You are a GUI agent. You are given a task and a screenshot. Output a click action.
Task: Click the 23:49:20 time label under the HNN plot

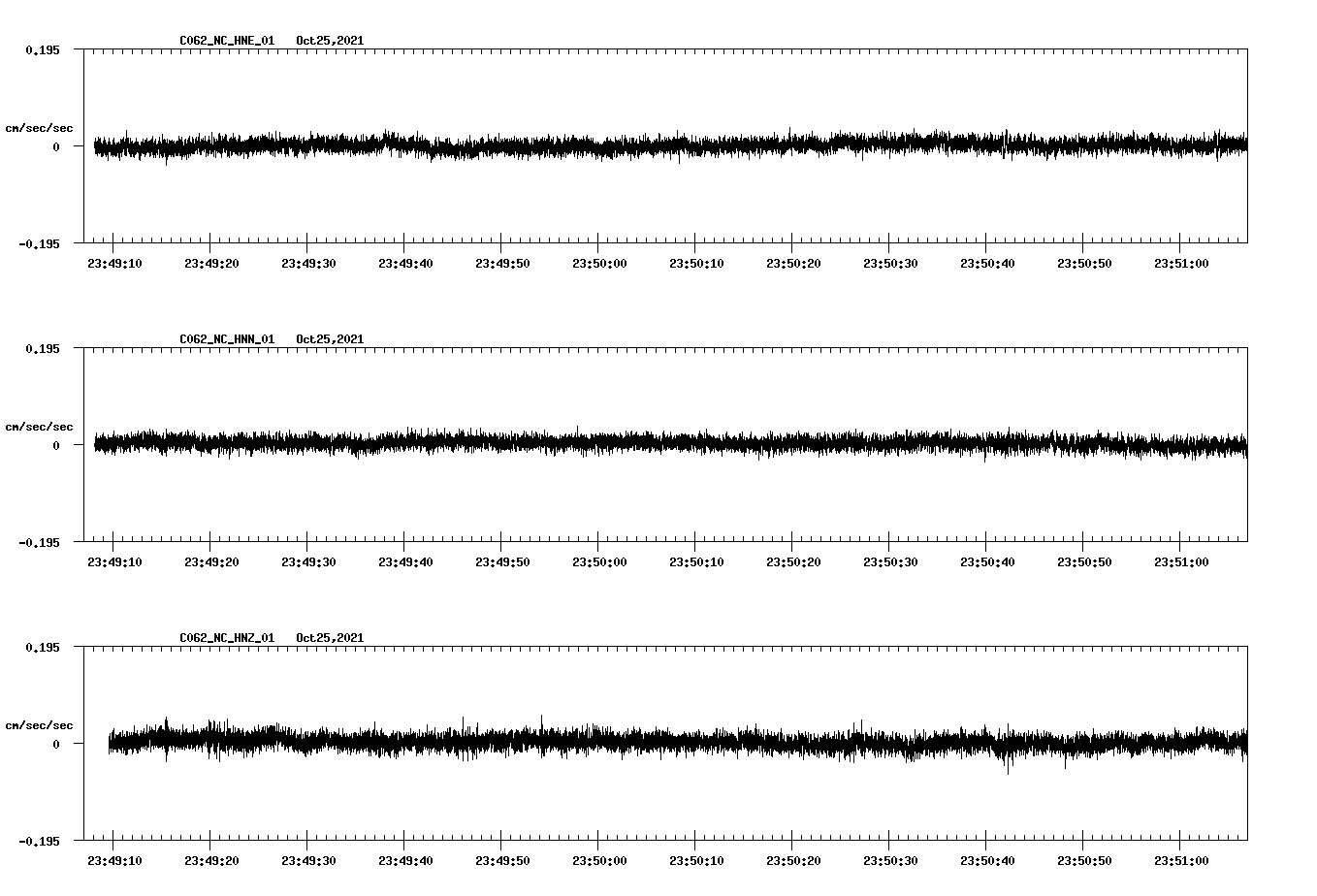point(211,561)
